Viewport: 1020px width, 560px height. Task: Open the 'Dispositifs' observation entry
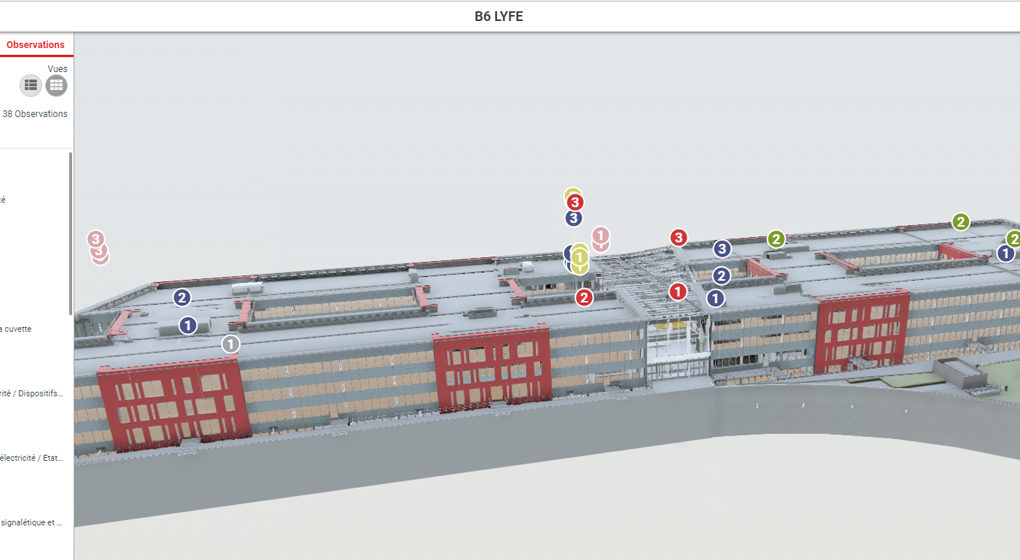[x=32, y=394]
